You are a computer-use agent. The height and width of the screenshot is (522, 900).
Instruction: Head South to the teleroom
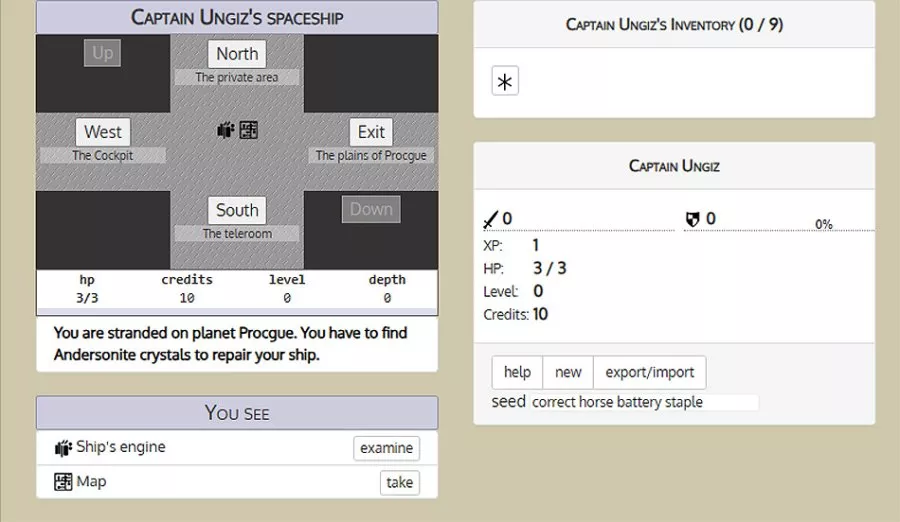tap(237, 210)
